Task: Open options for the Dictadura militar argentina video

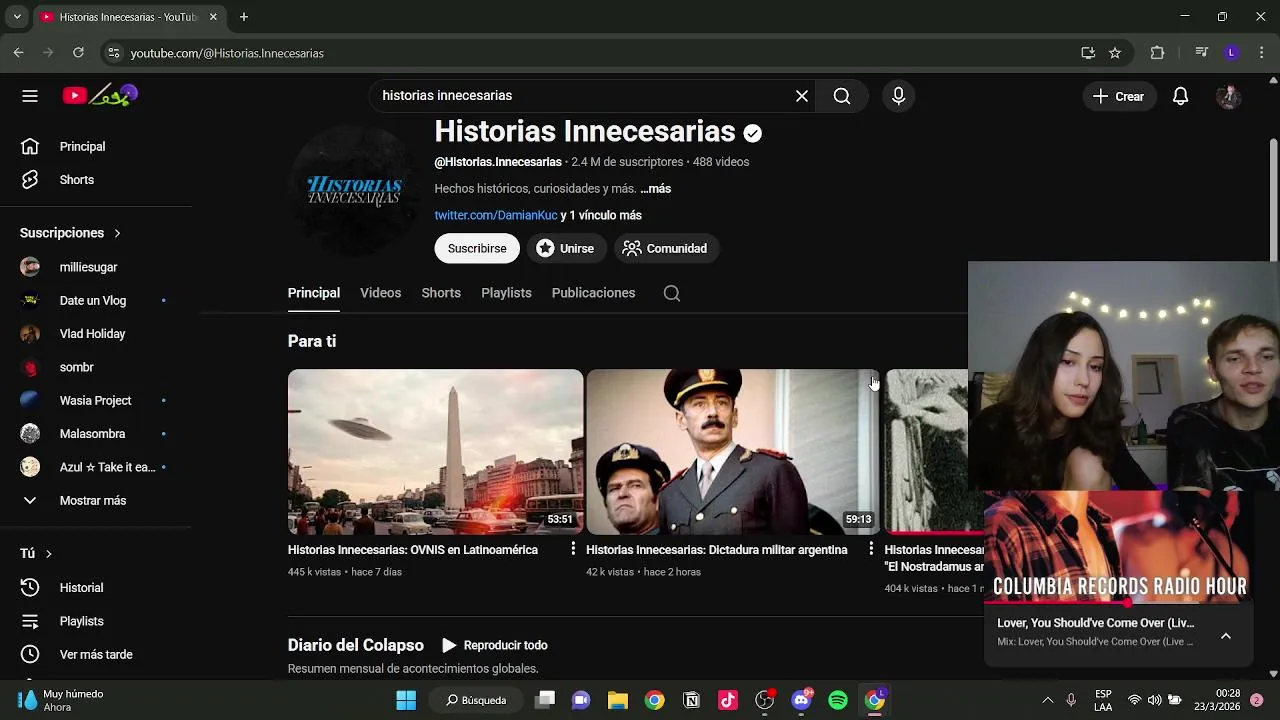Action: point(871,549)
